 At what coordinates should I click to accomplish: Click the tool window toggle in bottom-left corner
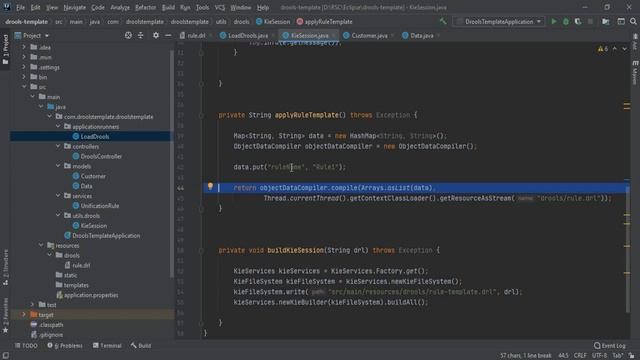point(5,356)
